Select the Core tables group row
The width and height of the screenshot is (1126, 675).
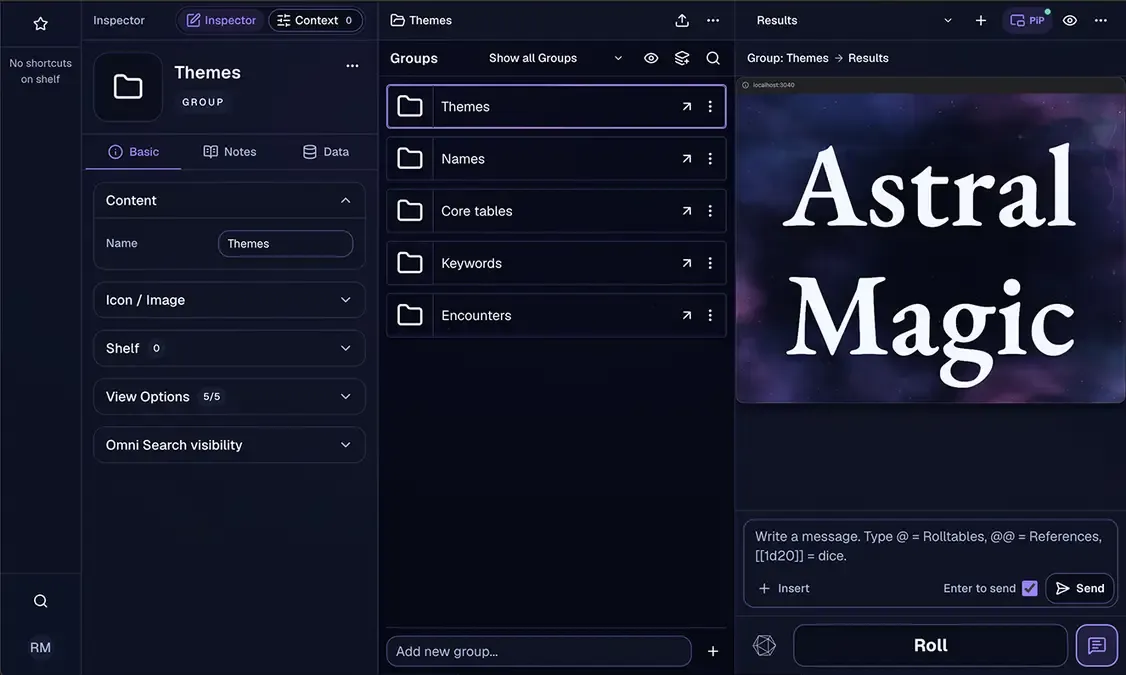tap(556, 211)
